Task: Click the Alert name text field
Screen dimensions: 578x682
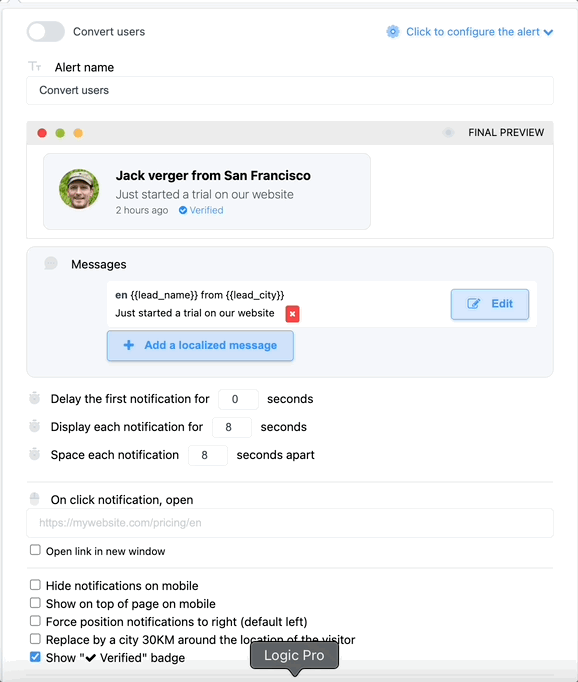Action: [290, 90]
